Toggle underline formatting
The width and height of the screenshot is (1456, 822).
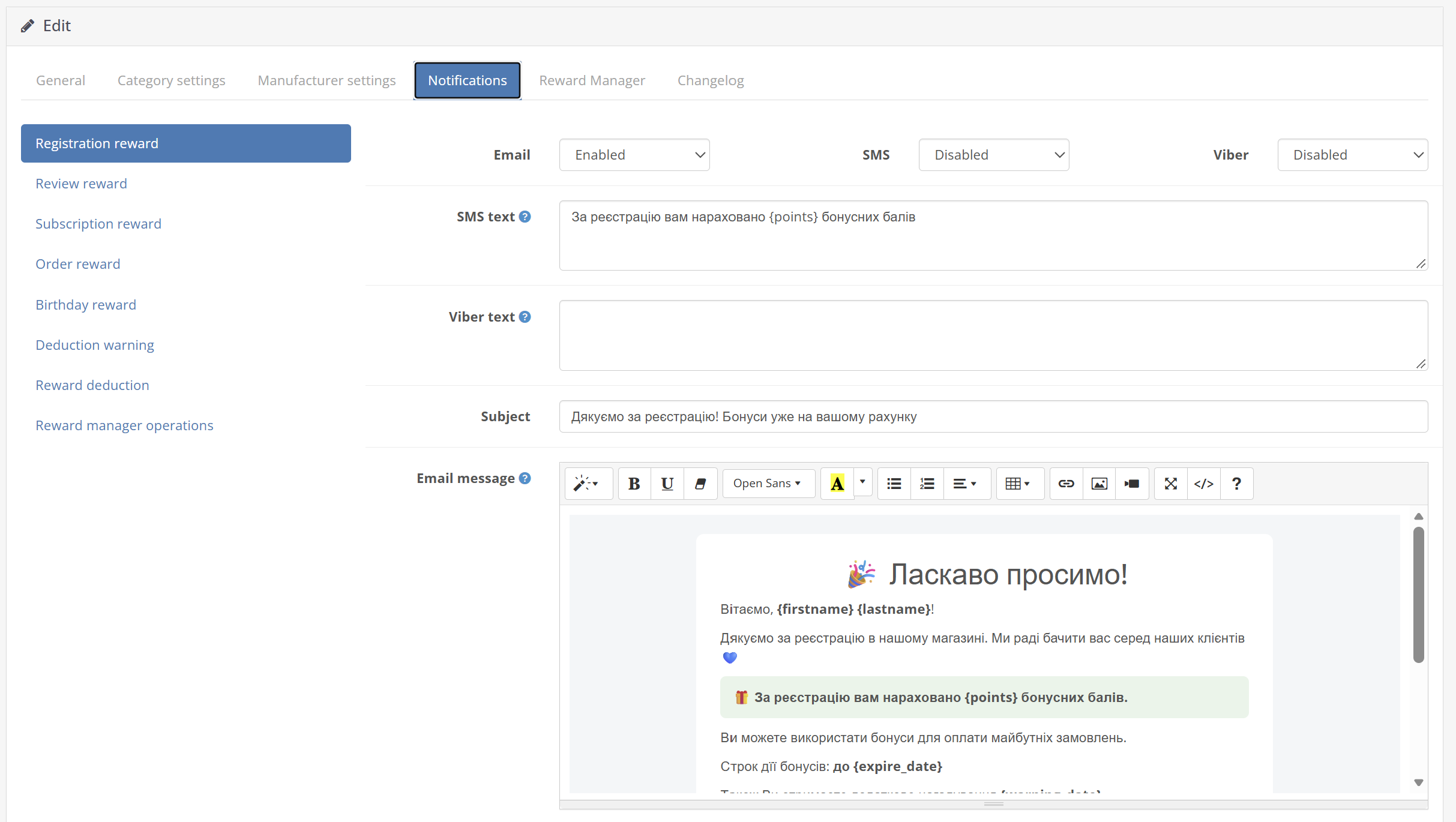pyautogui.click(x=667, y=484)
